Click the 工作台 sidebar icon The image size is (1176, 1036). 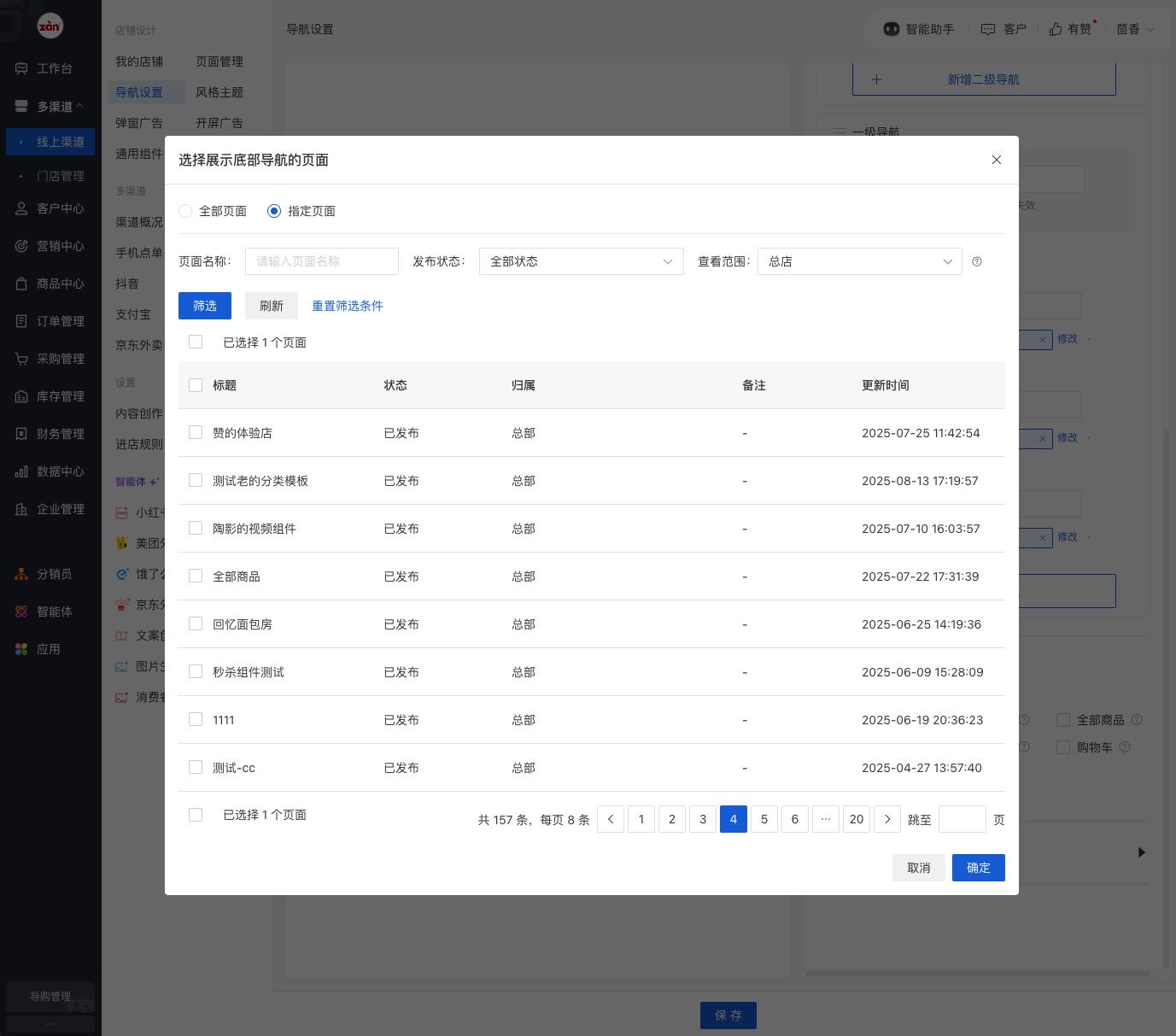21,68
